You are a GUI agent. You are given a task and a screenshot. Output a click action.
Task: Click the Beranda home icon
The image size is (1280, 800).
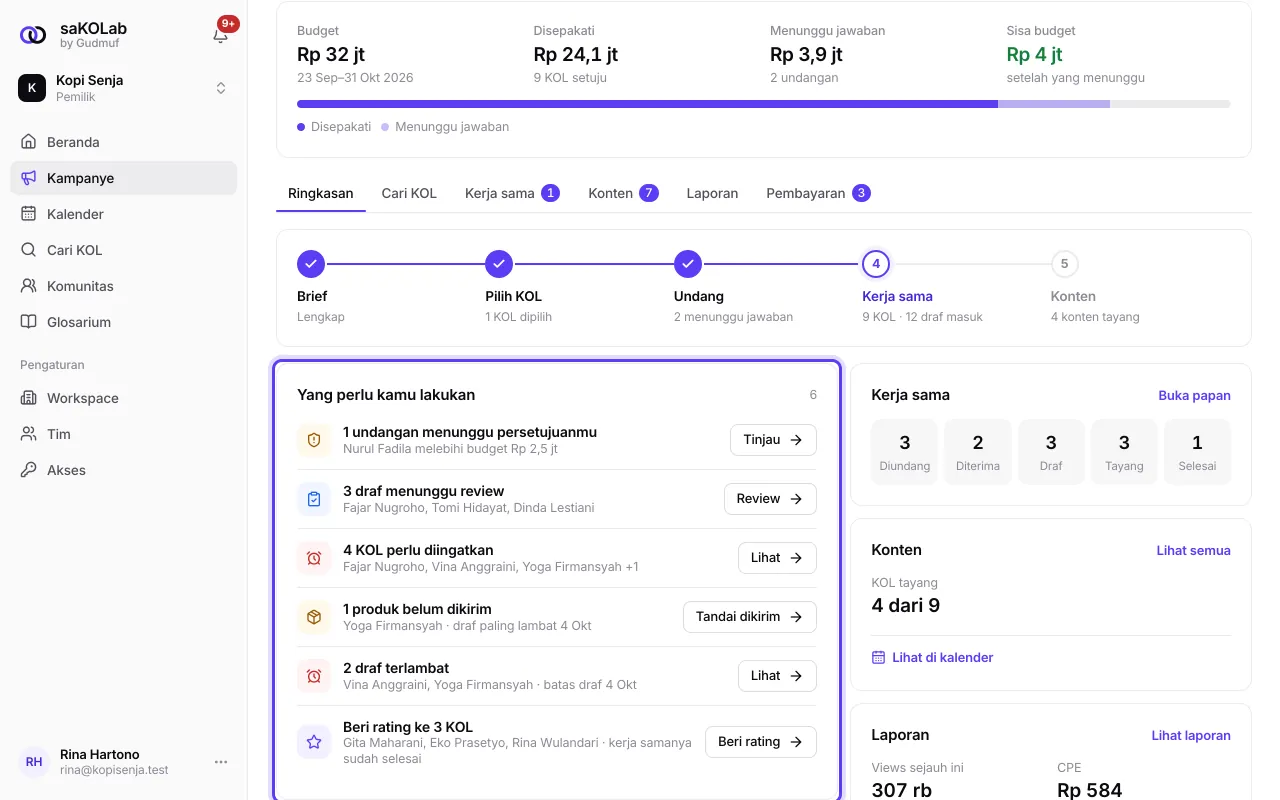point(29,142)
